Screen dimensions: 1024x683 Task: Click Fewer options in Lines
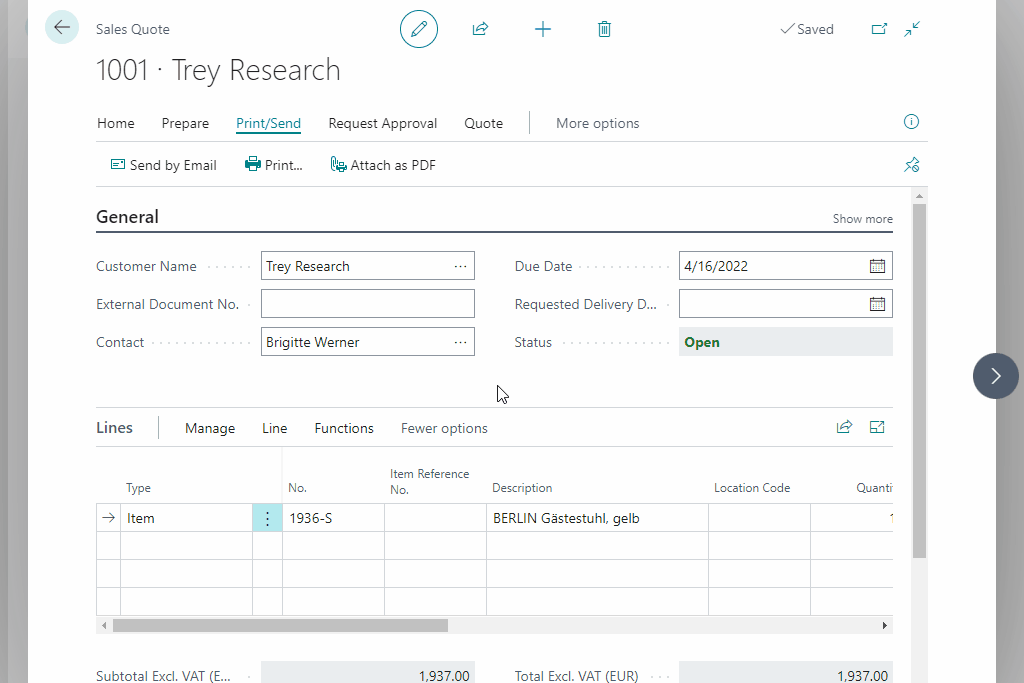444,428
